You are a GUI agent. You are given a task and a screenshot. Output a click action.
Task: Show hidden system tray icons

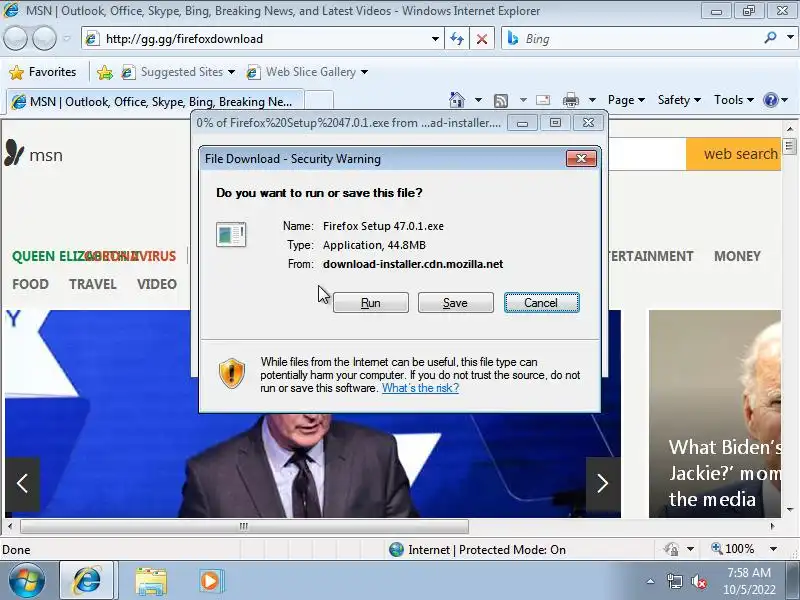651,581
